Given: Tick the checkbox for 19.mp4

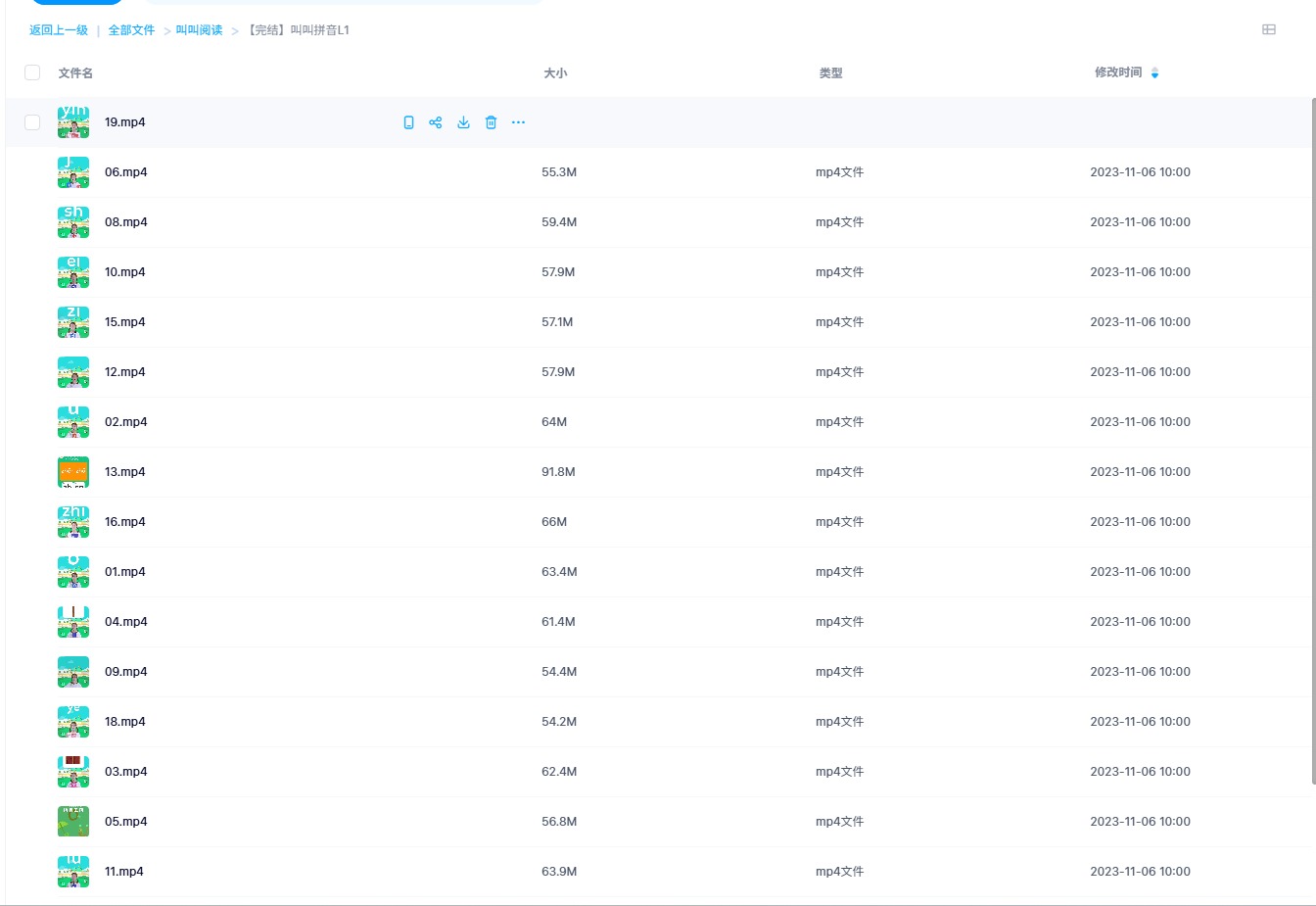Looking at the screenshot, I should [x=32, y=122].
